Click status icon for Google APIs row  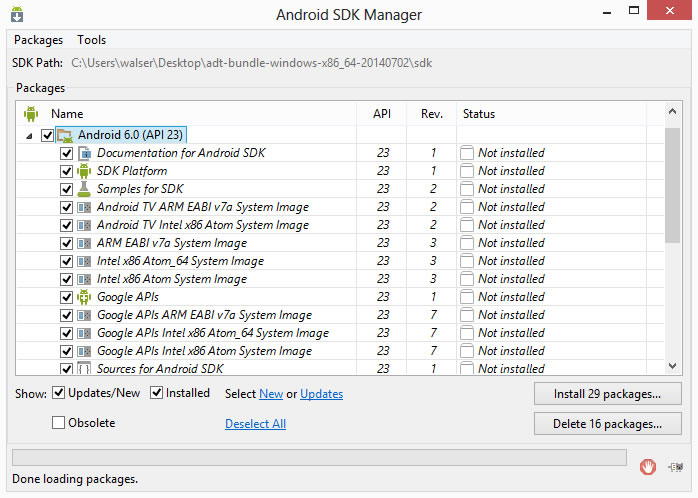pyautogui.click(x=467, y=297)
